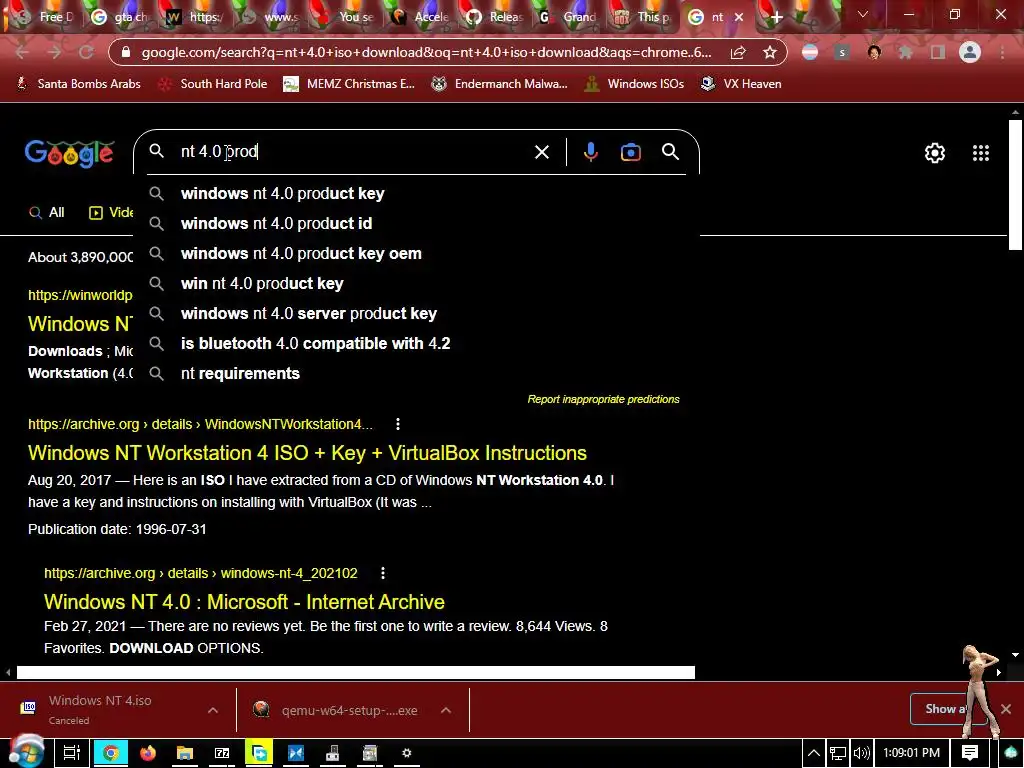Open Endermanch Malwa... bookmark
This screenshot has height=768, width=1024.
[499, 84]
